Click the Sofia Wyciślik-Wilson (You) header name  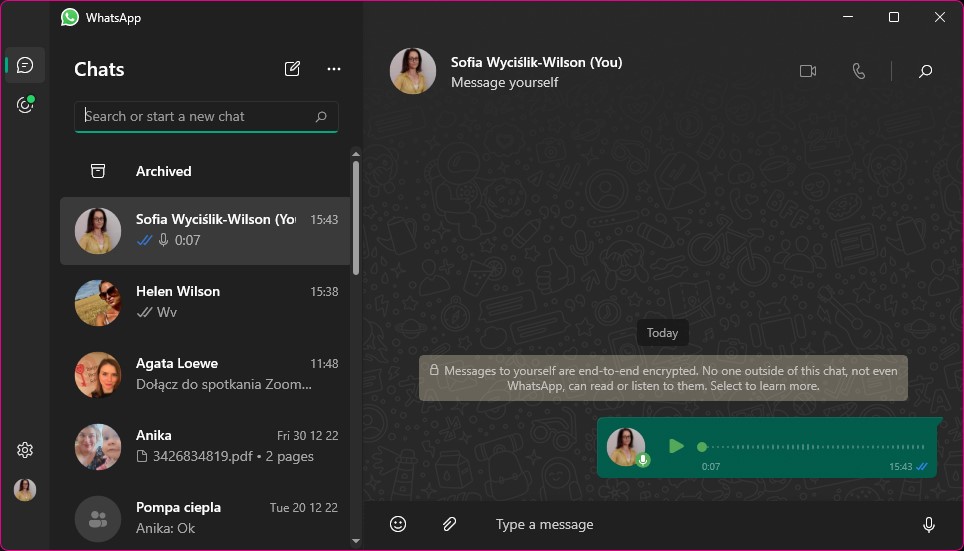(537, 62)
